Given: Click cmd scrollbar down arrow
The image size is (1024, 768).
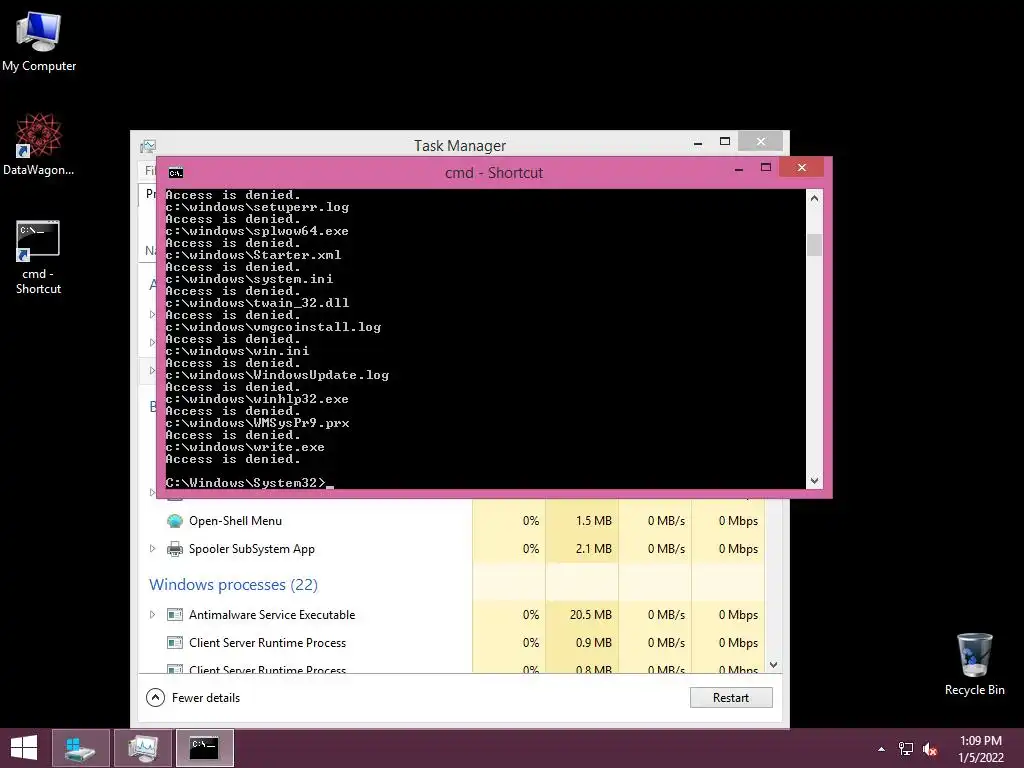Looking at the screenshot, I should pyautogui.click(x=814, y=481).
